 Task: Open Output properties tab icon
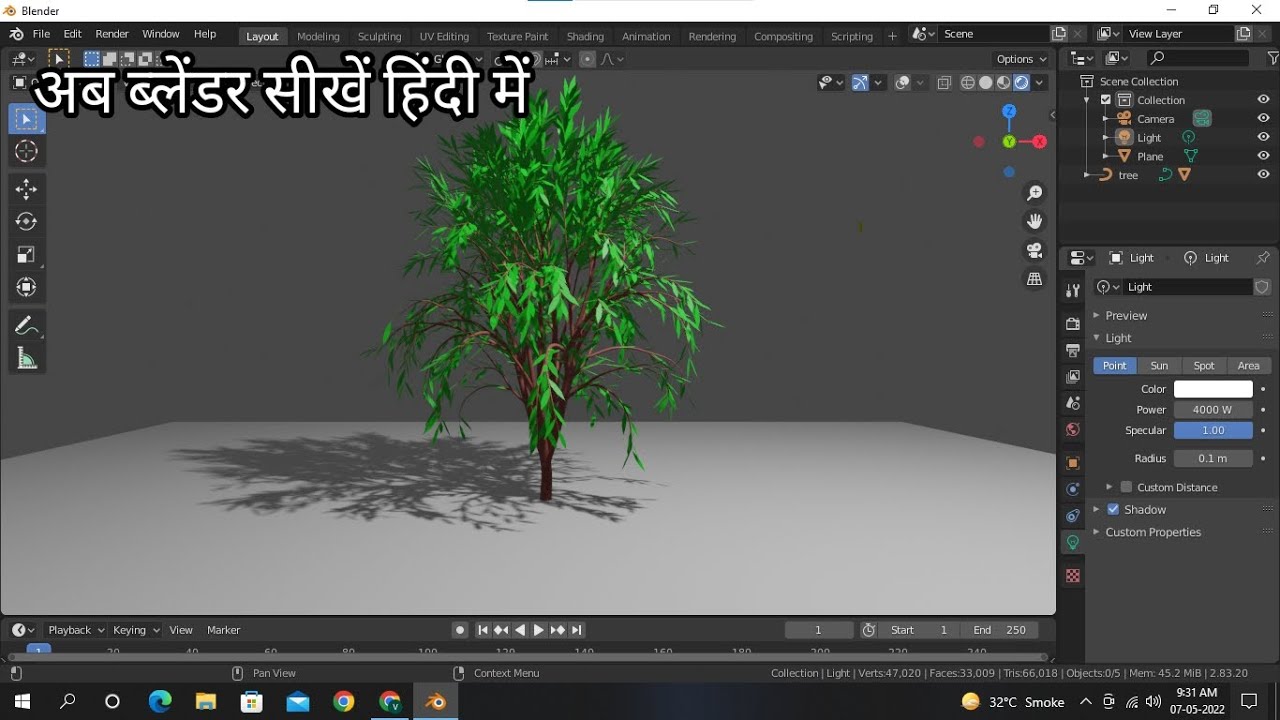point(1073,350)
